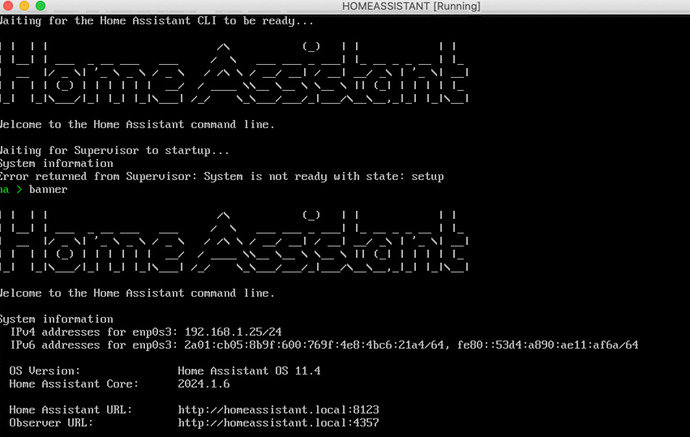Click the 'Home Assistant URL:' label

click(x=70, y=410)
